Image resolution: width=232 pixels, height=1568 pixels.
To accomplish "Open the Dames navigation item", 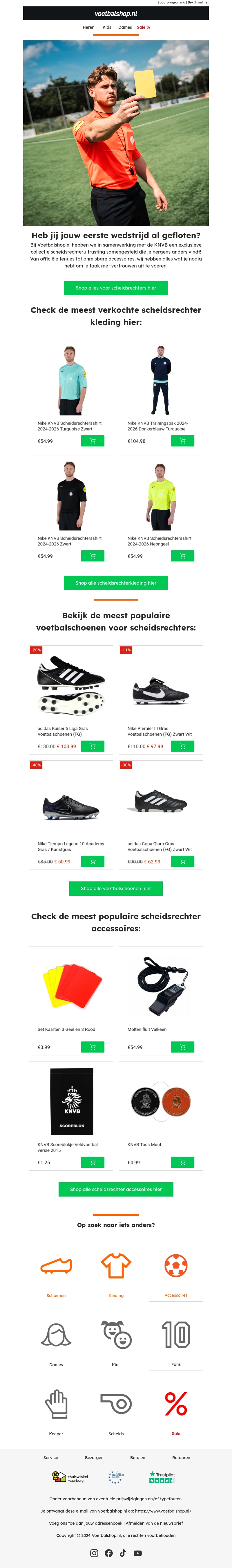I will 125,27.
